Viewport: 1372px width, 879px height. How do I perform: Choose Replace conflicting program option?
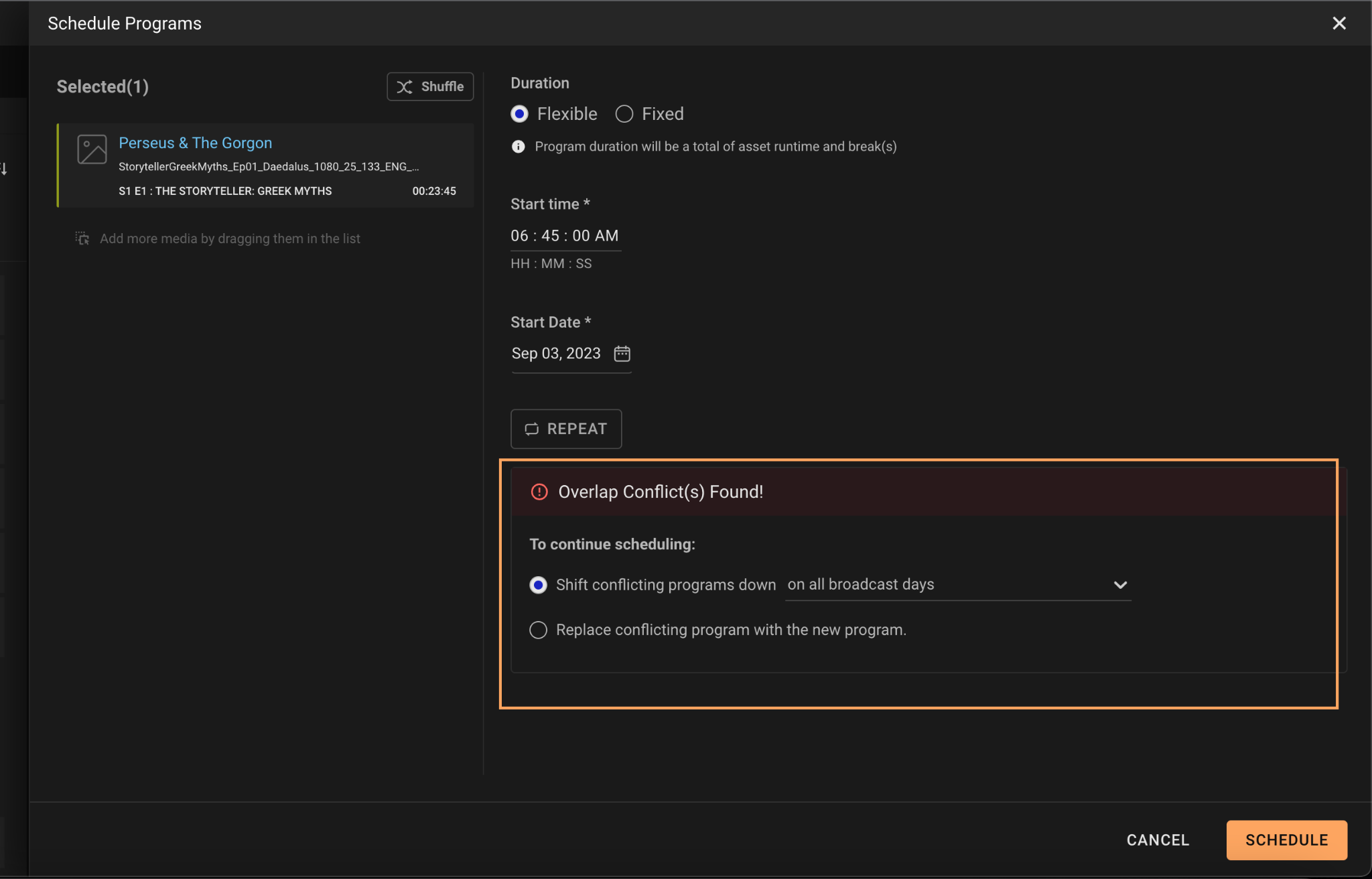538,630
